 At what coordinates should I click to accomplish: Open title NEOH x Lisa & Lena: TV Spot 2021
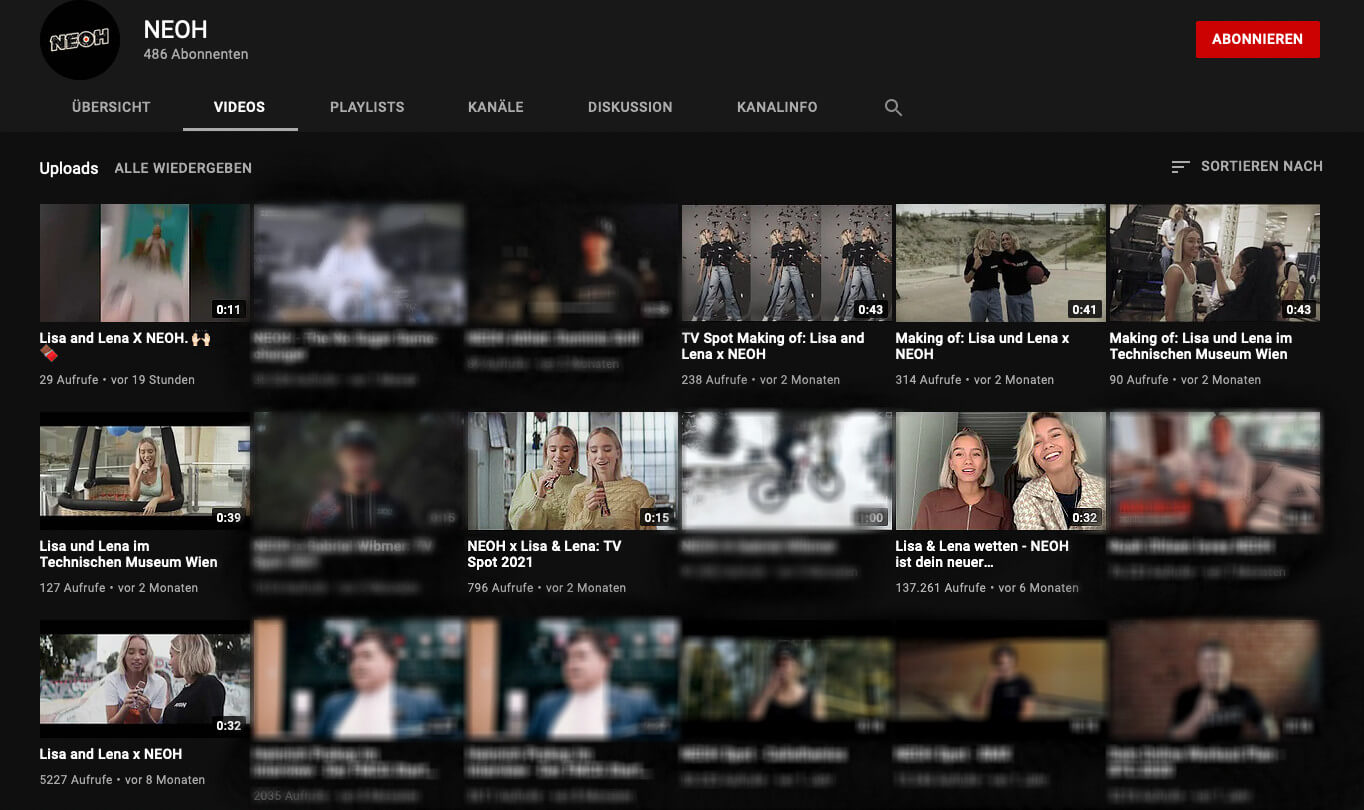point(544,554)
